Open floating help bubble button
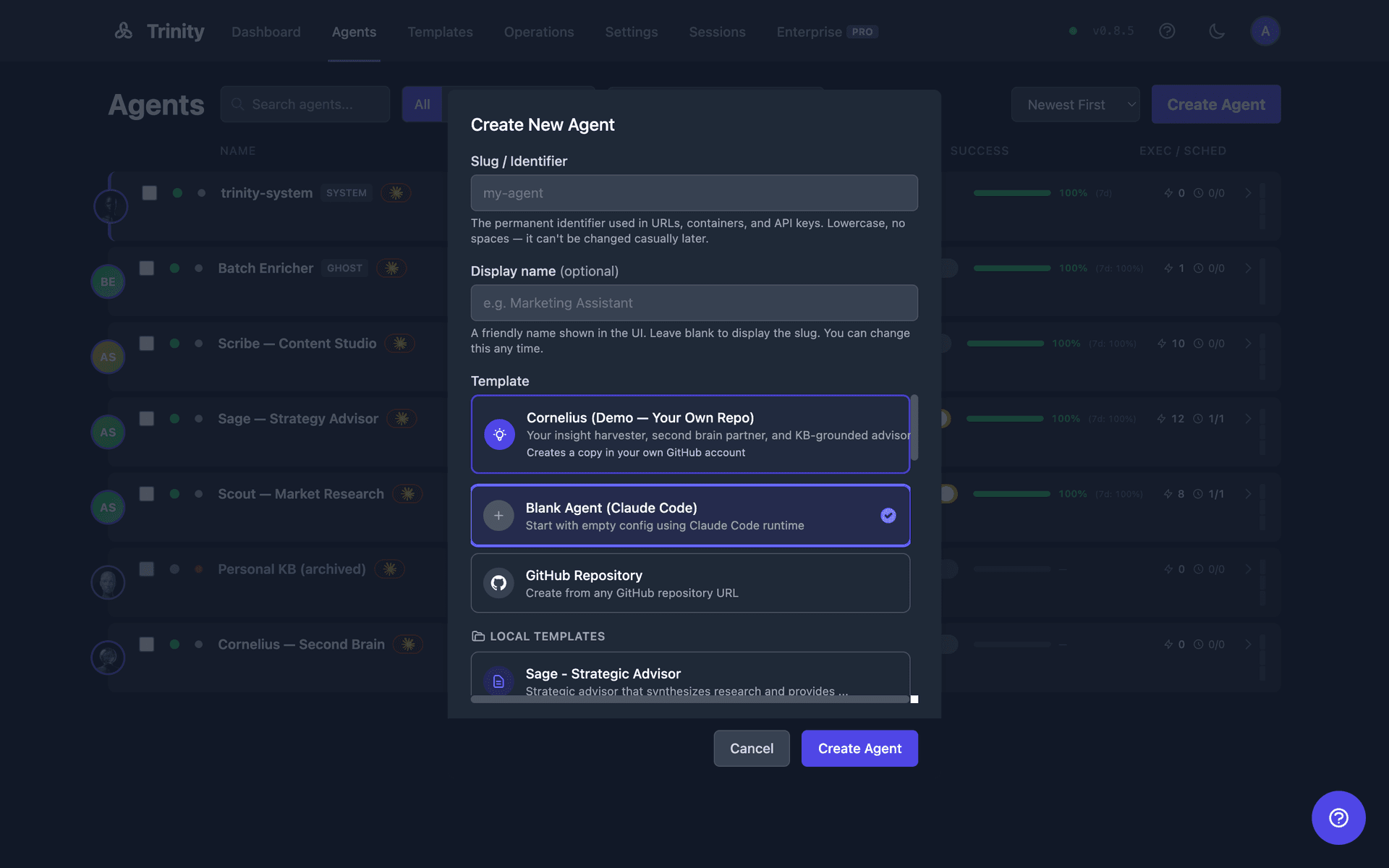Viewport: 1389px width, 868px height. coord(1338,817)
